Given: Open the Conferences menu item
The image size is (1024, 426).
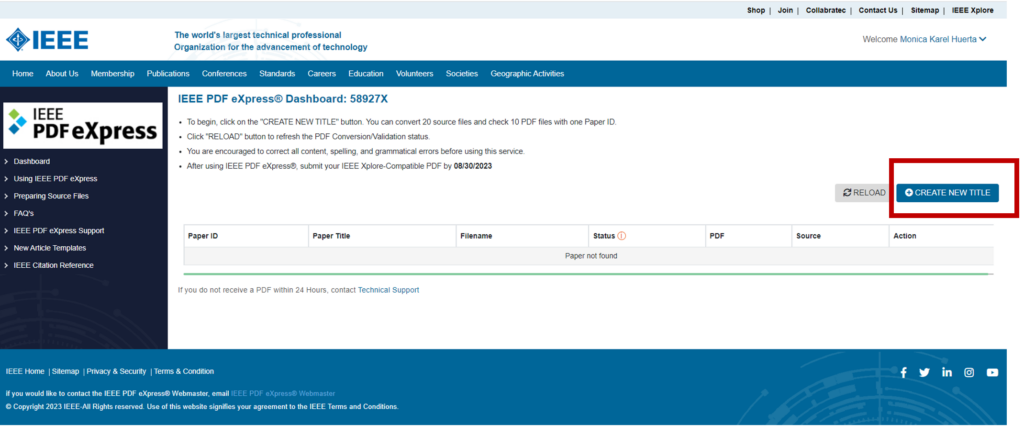Looking at the screenshot, I should 224,74.
